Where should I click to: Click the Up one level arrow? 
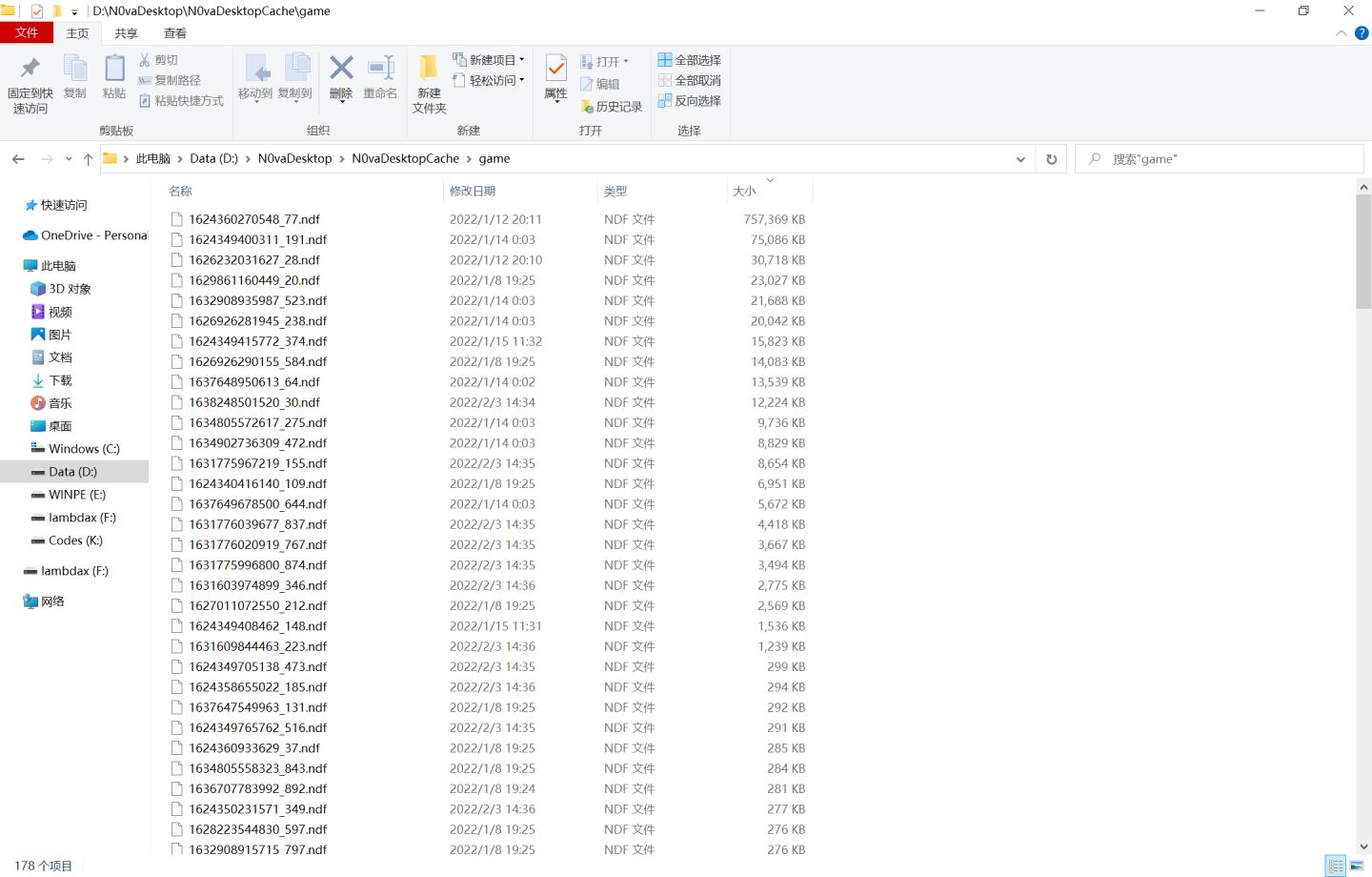[x=88, y=159]
